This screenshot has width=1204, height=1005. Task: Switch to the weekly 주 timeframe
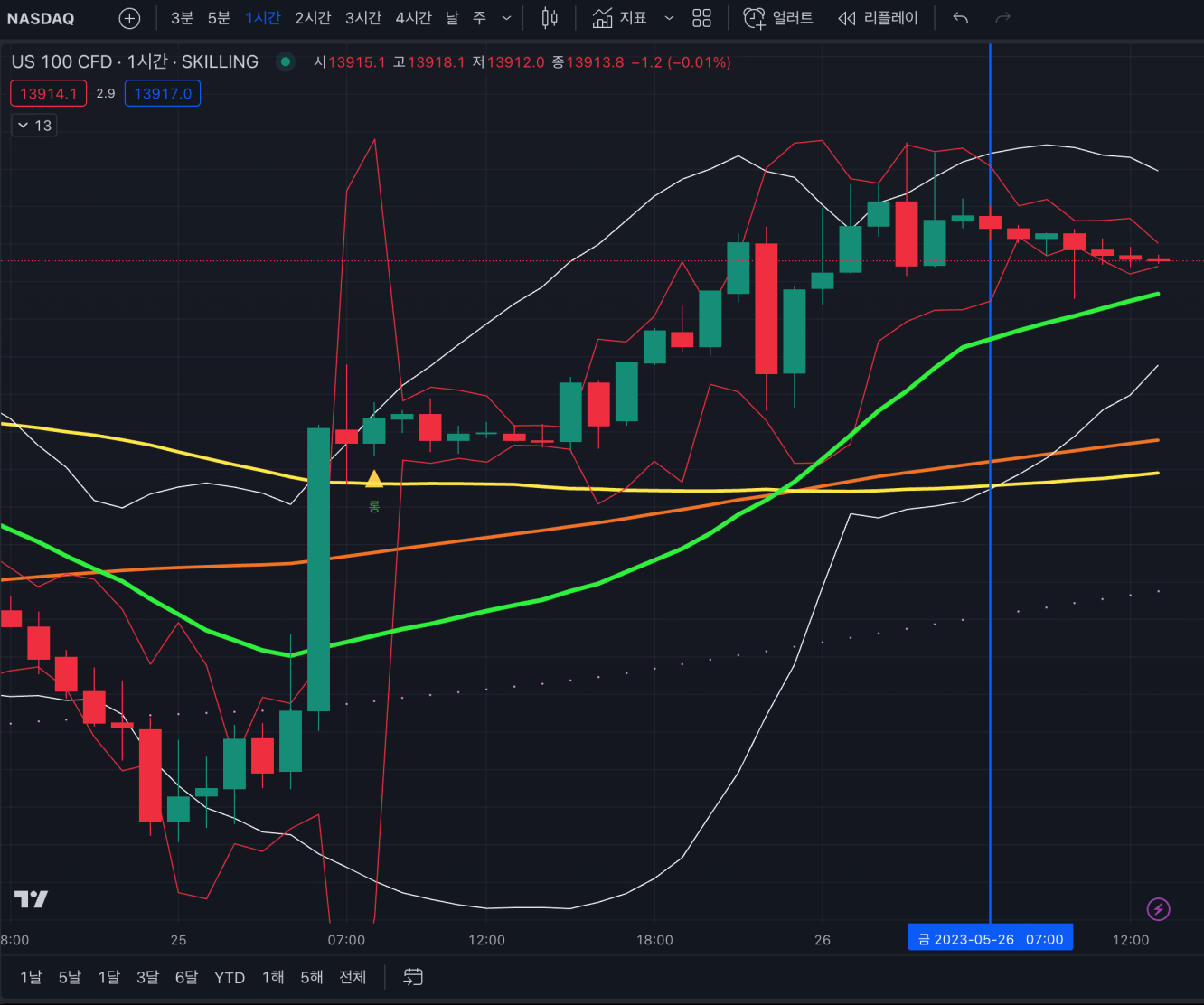click(479, 18)
